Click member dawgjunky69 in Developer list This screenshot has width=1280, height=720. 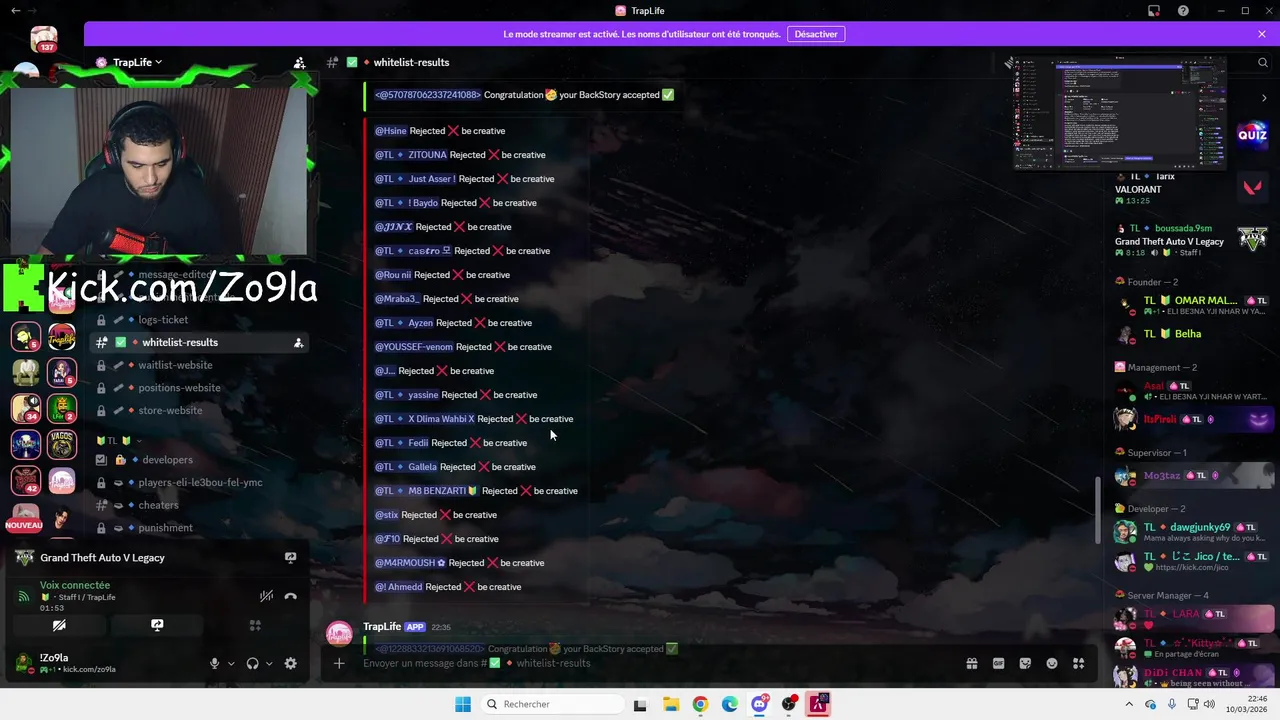(1193, 532)
